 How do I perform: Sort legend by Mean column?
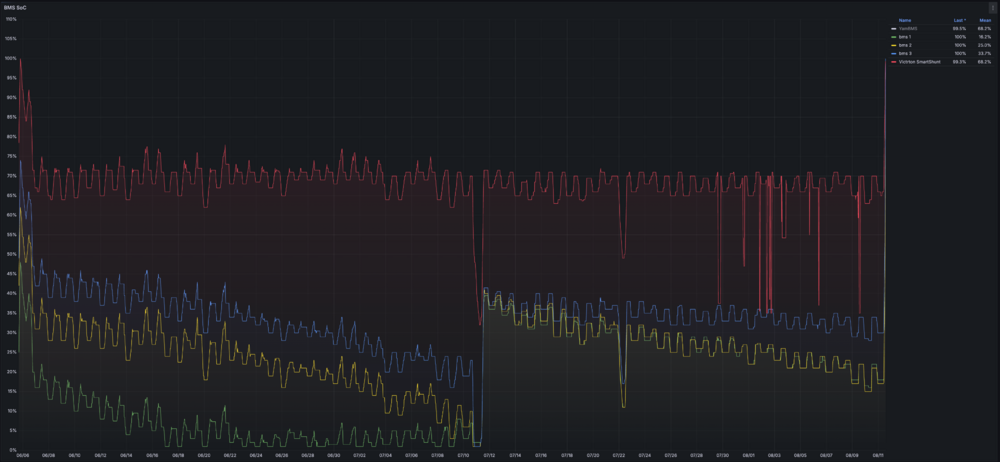pyautogui.click(x=985, y=20)
